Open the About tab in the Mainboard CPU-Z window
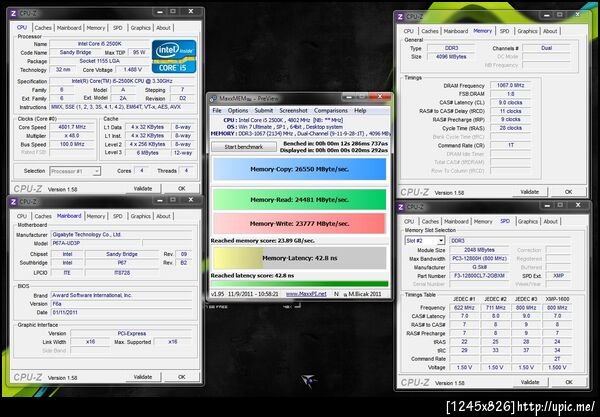600x417 pixels. 163,216
